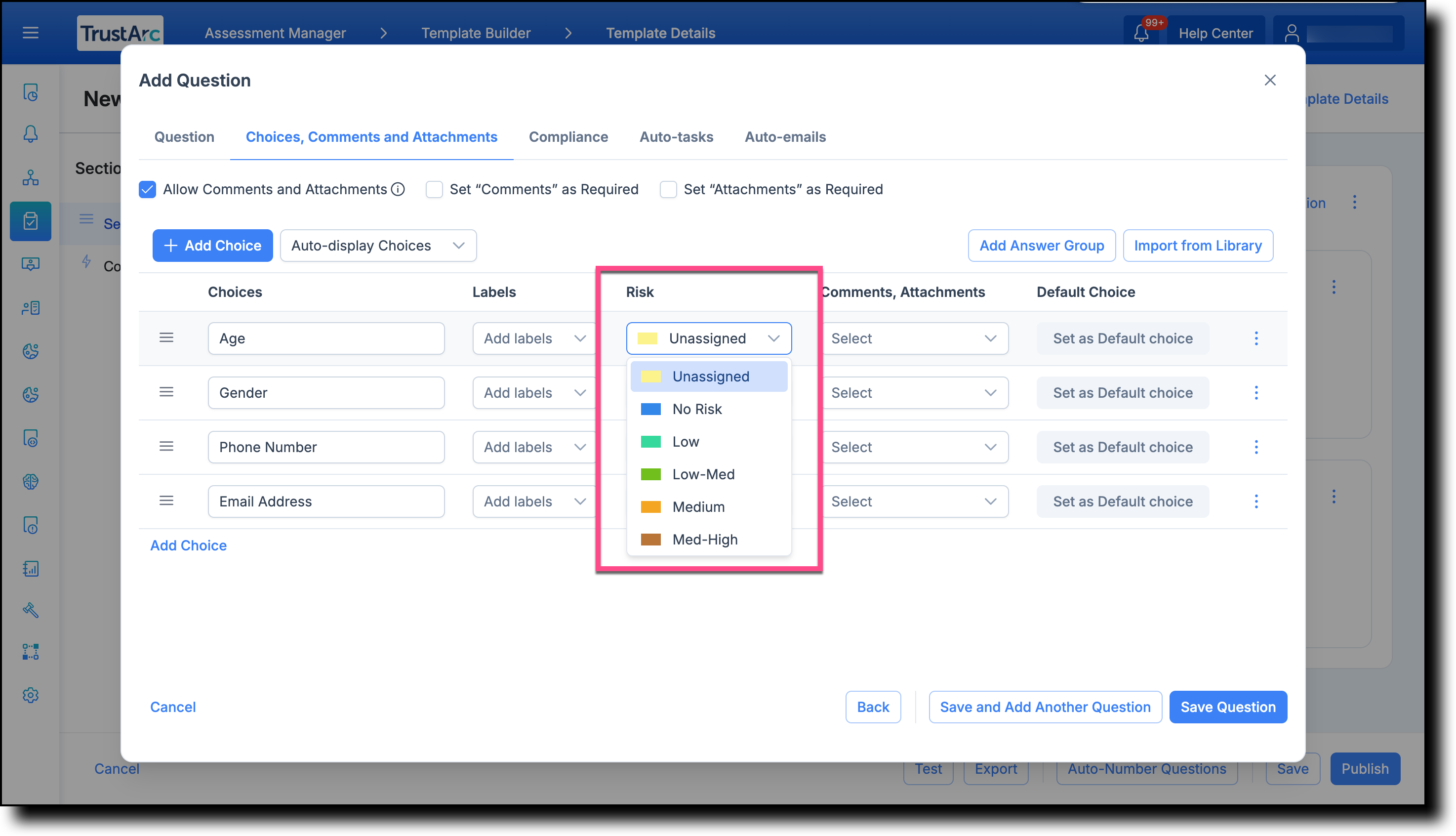Click Import from Library
The width and height of the screenshot is (1456, 836).
[1198, 246]
